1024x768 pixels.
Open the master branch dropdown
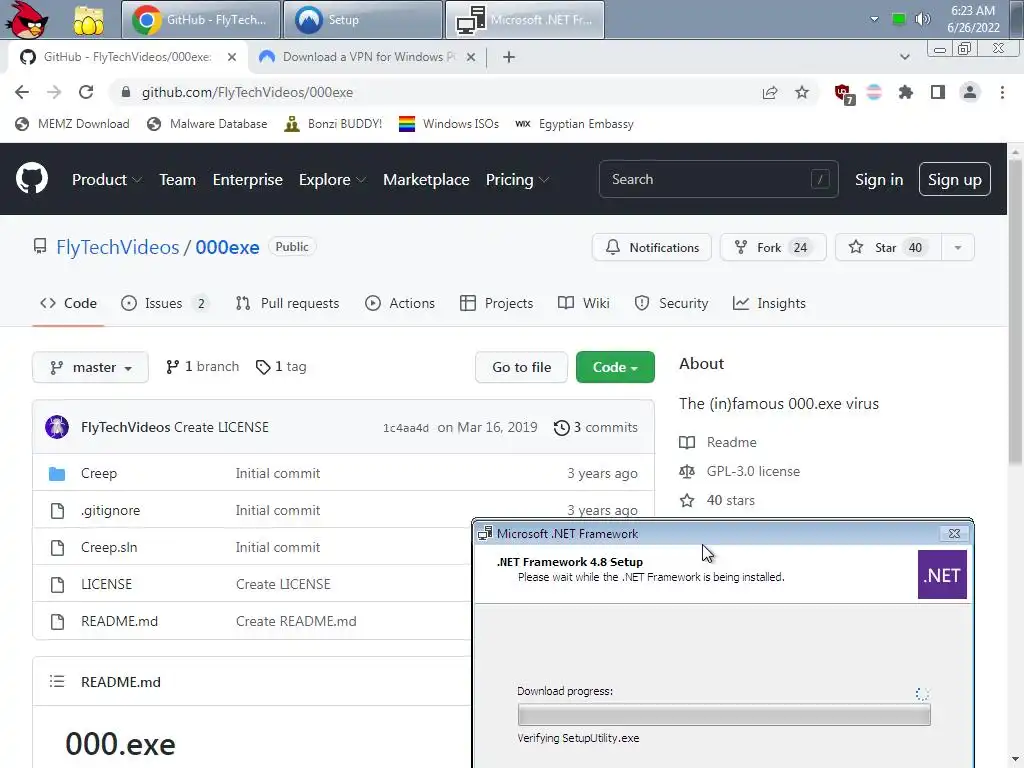90,367
